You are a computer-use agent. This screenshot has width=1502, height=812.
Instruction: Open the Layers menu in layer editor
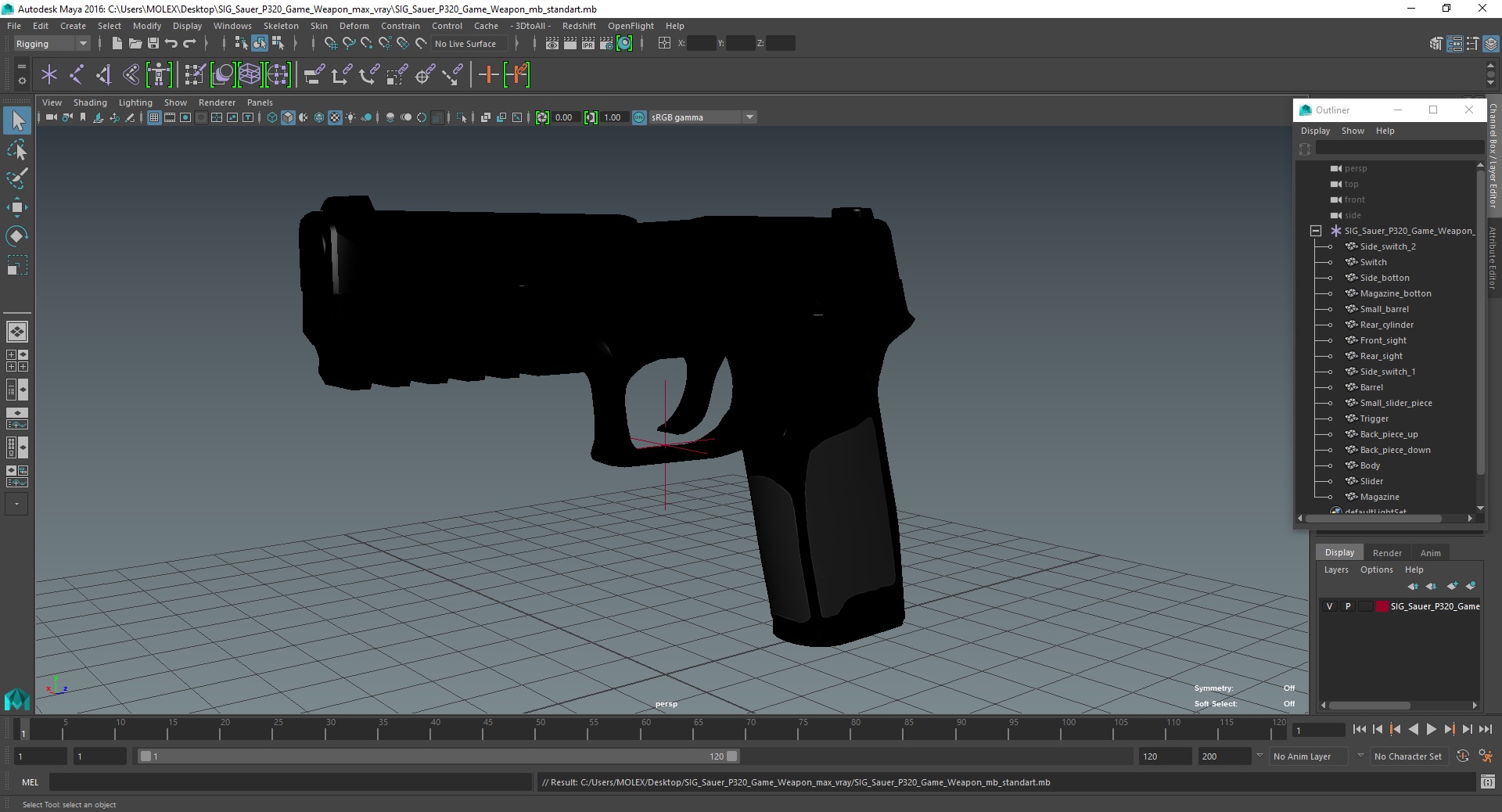tap(1336, 569)
